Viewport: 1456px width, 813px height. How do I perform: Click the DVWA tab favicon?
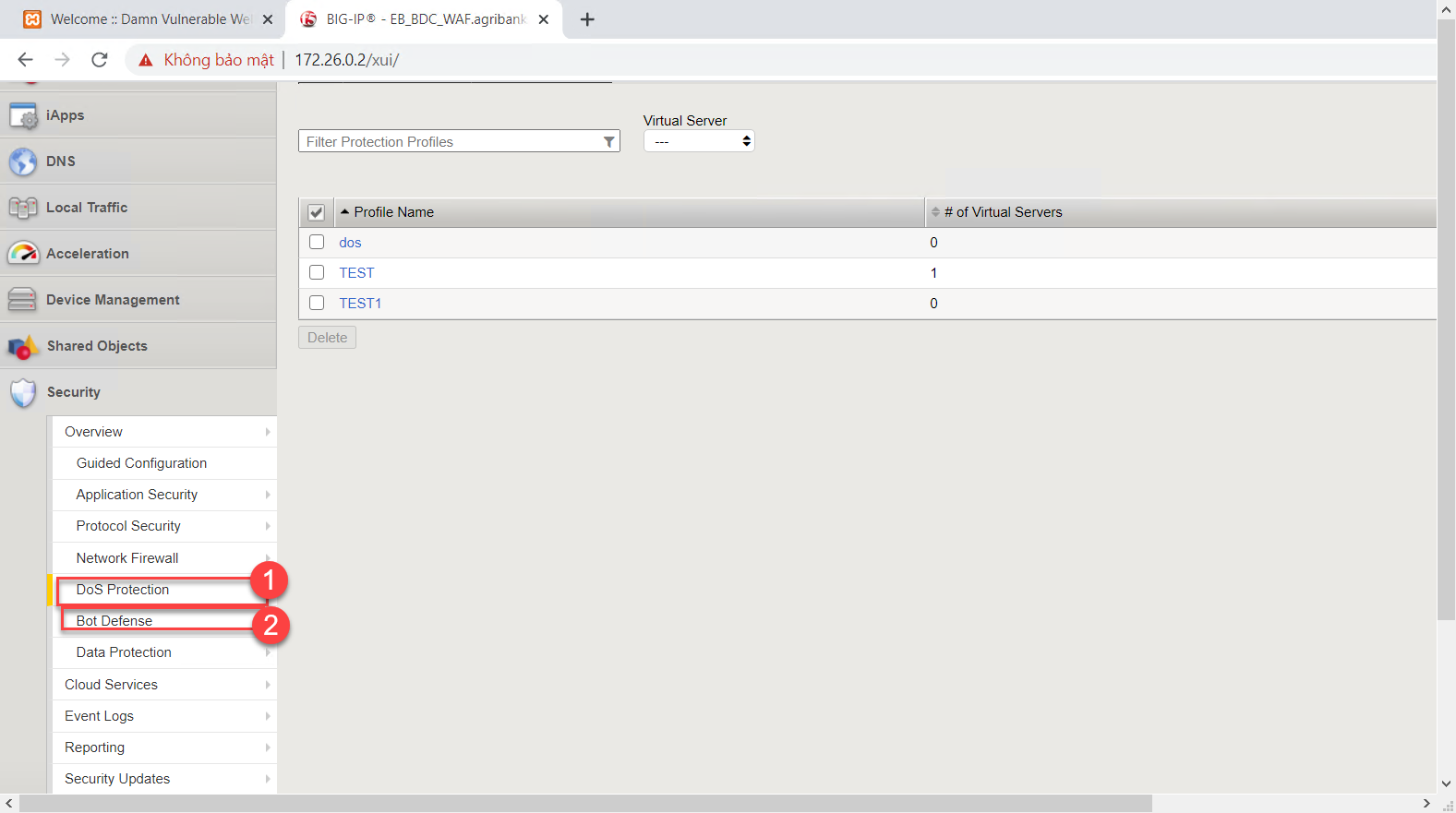point(32,19)
